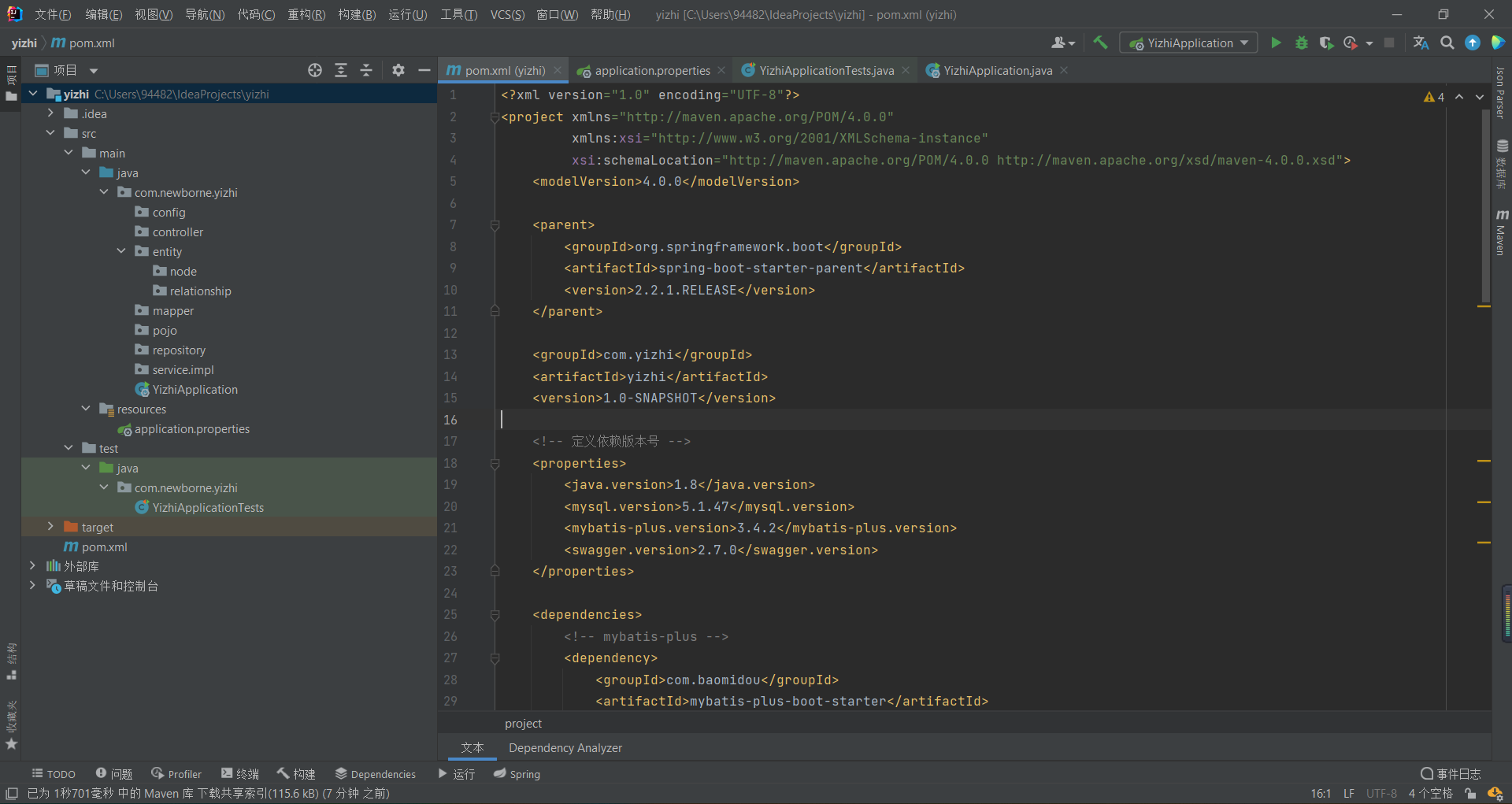Open the YizhiApplication run configuration dropdown
Screen dimensions: 1512x804
point(1188,43)
